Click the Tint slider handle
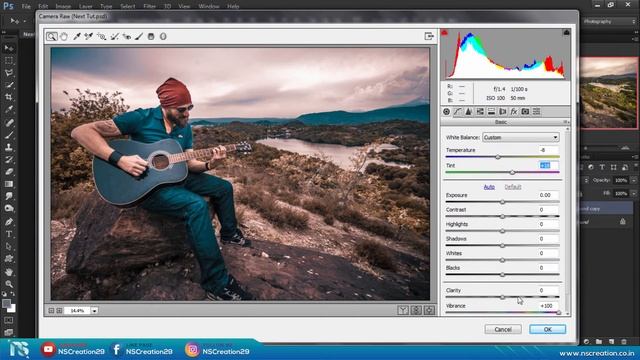 512,172
